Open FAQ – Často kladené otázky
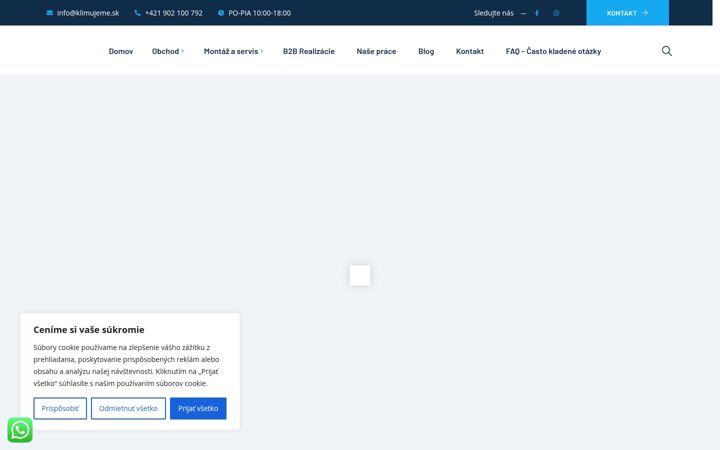The image size is (720, 450). pyautogui.click(x=553, y=51)
